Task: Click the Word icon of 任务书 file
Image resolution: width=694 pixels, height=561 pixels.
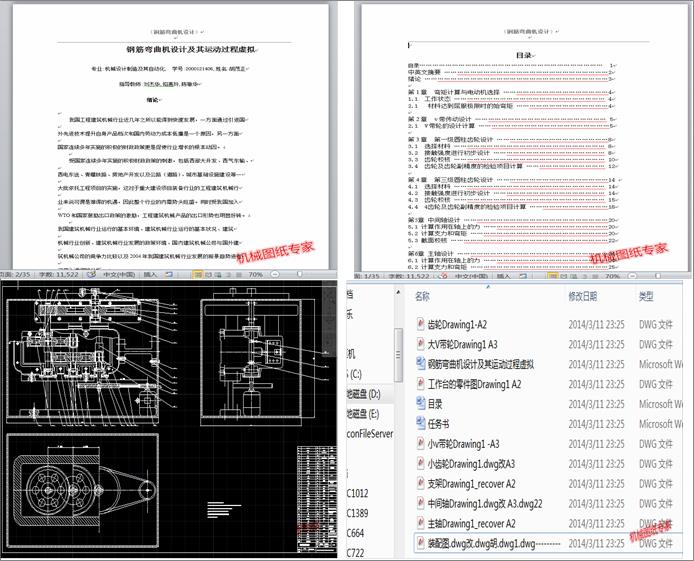Action: pos(420,424)
